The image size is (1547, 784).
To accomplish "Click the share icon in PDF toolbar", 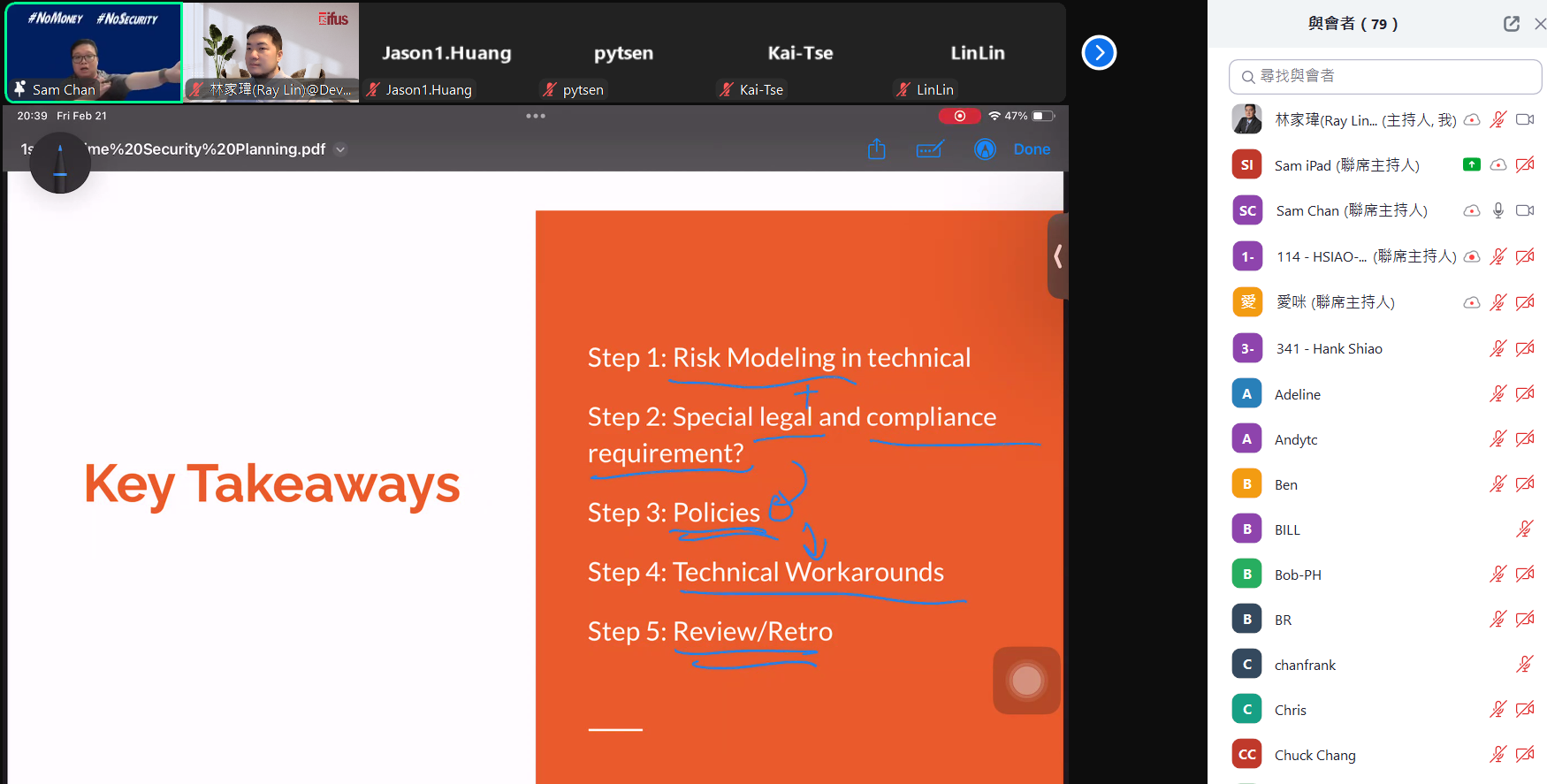I will pyautogui.click(x=876, y=149).
